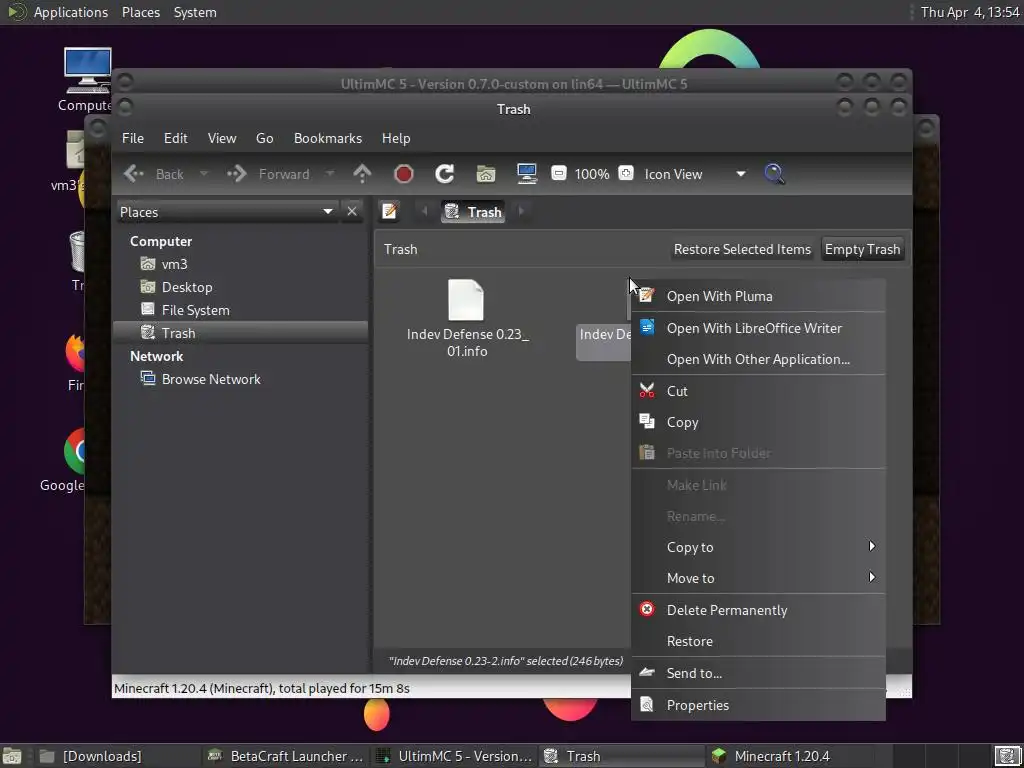Open the Forward history dropdown arrow
The image size is (1024, 768).
click(x=330, y=174)
